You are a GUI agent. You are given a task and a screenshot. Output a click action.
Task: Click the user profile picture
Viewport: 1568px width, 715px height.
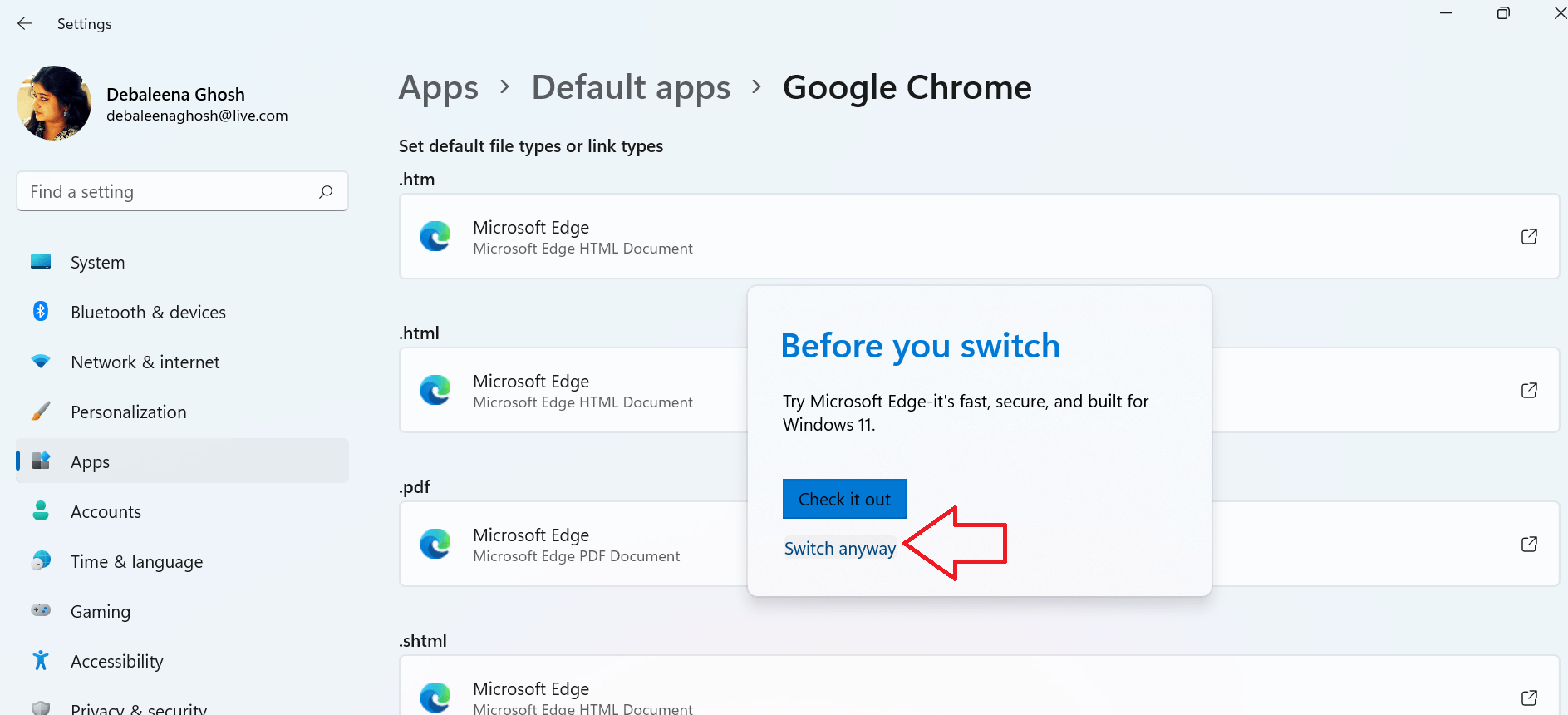pos(54,103)
